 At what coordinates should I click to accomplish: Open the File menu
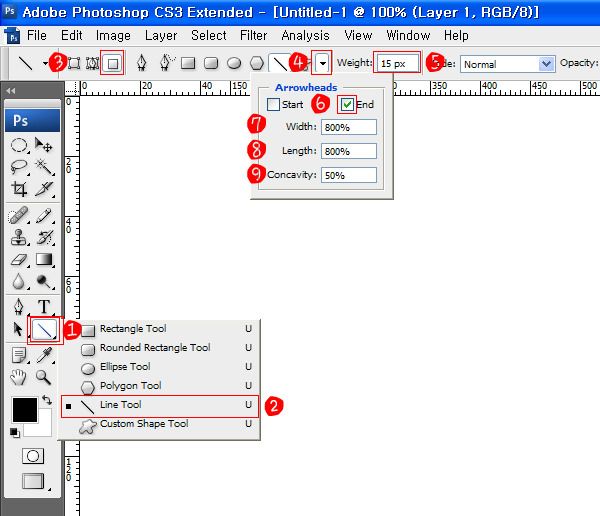(x=37, y=36)
